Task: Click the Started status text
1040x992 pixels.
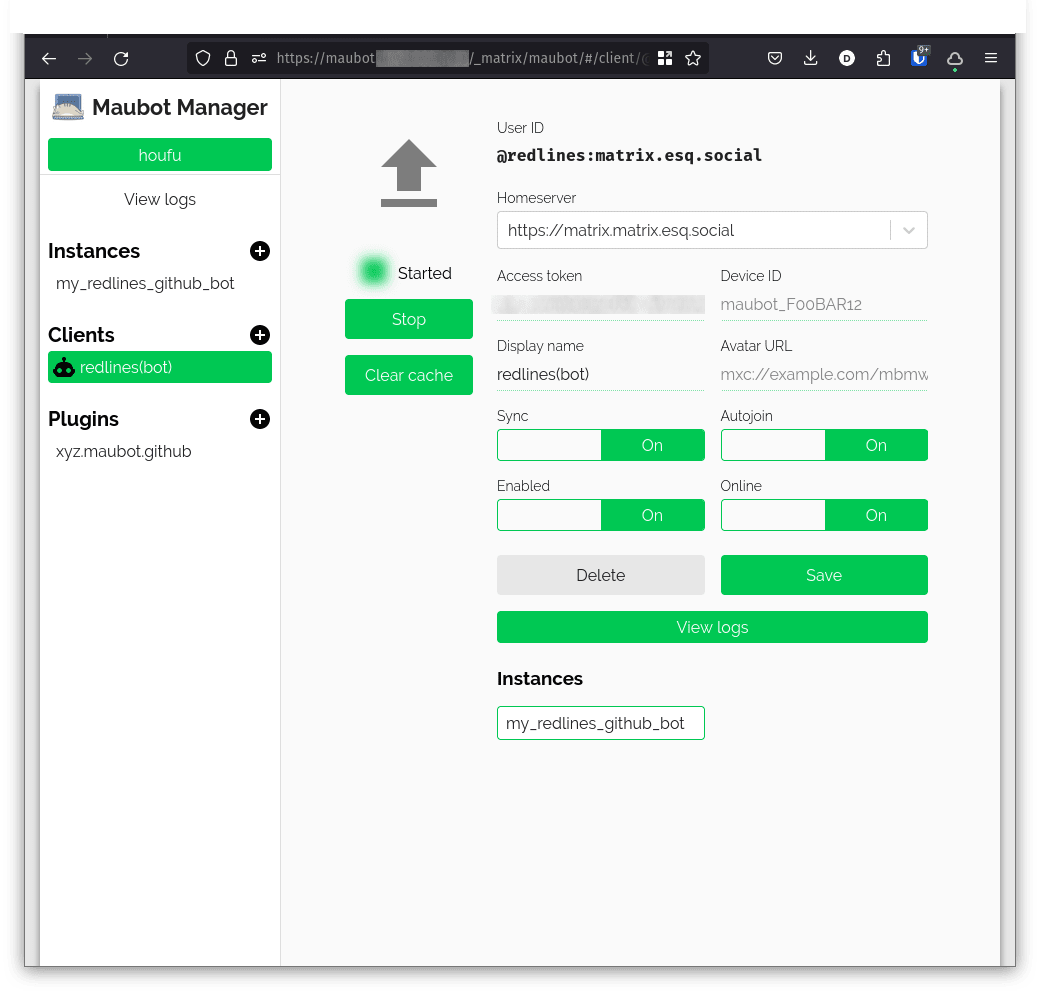Action: [424, 273]
